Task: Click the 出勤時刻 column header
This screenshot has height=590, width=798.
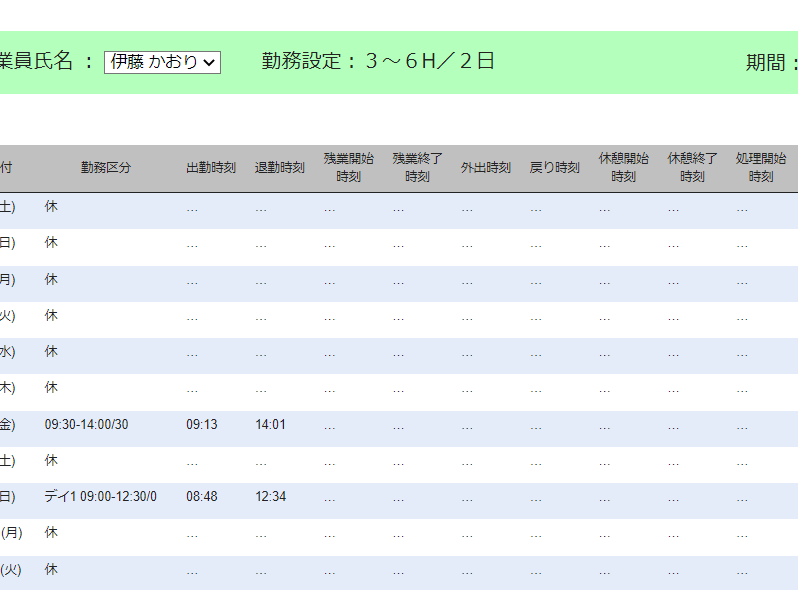Action: click(211, 168)
